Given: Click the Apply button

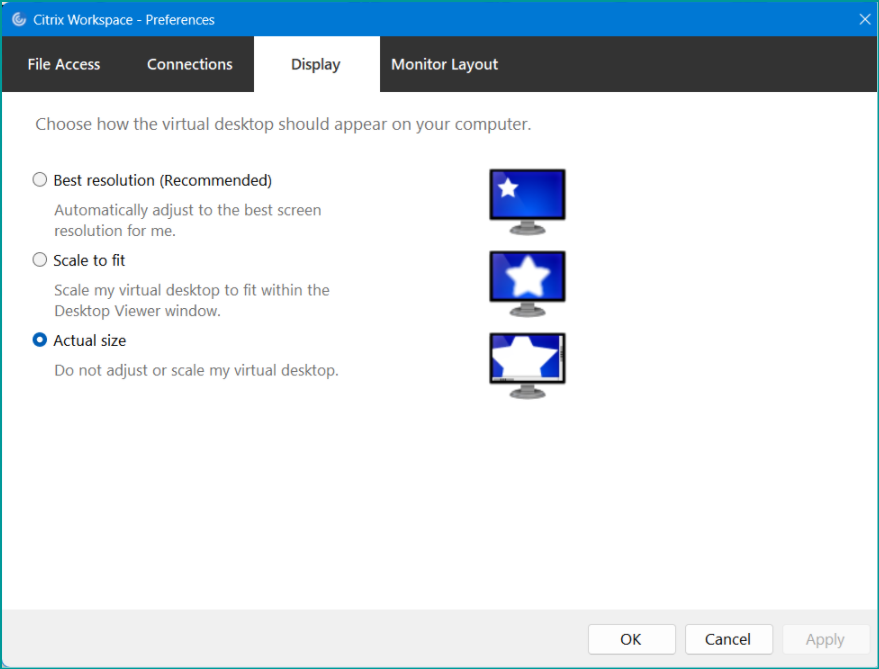Looking at the screenshot, I should pyautogui.click(x=825, y=639).
